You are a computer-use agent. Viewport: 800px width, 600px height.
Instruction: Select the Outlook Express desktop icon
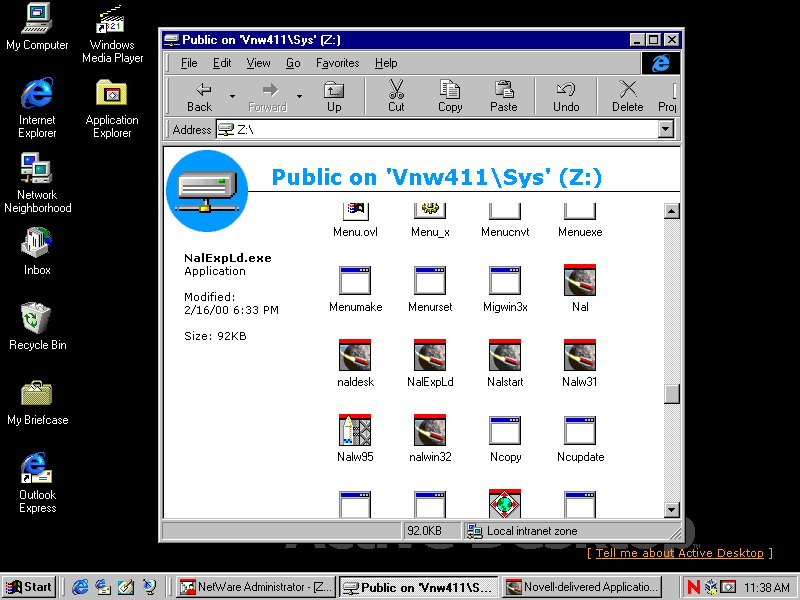[x=37, y=483]
